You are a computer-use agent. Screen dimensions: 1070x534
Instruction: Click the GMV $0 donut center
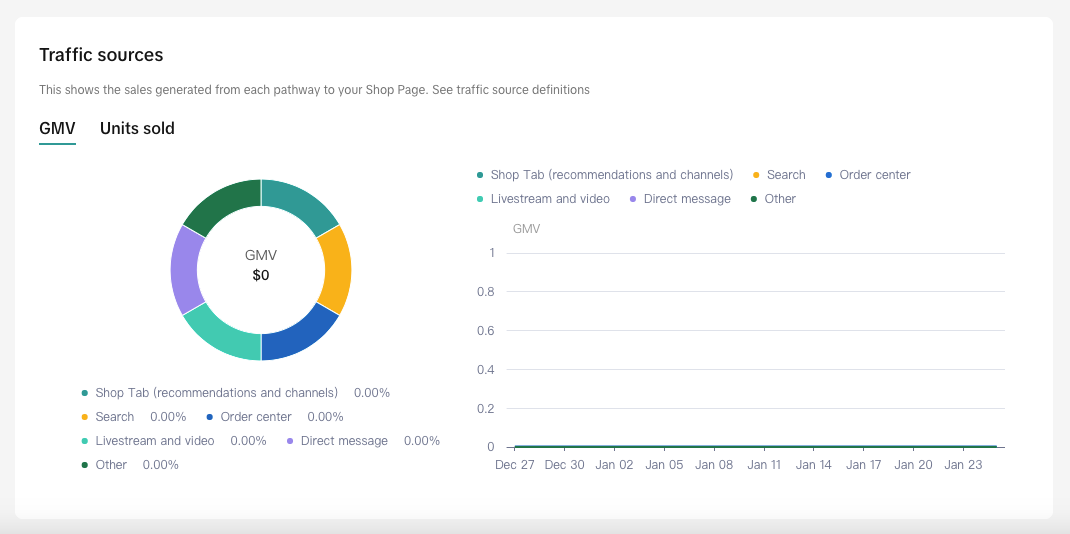pos(261,266)
